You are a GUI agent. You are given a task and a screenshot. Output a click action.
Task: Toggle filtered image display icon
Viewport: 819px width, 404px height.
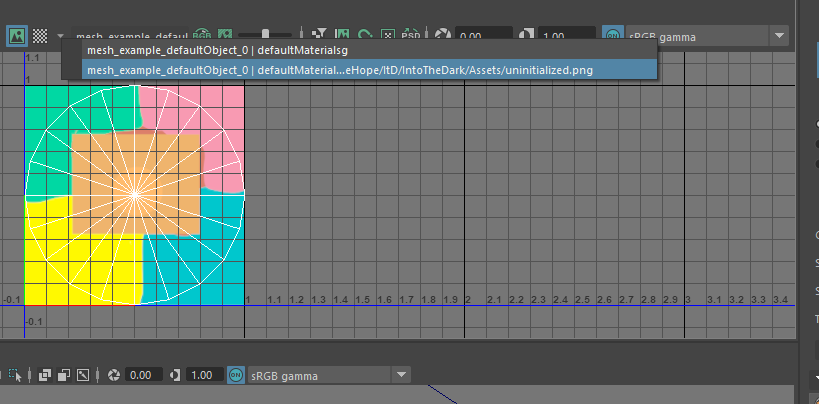(x=319, y=35)
